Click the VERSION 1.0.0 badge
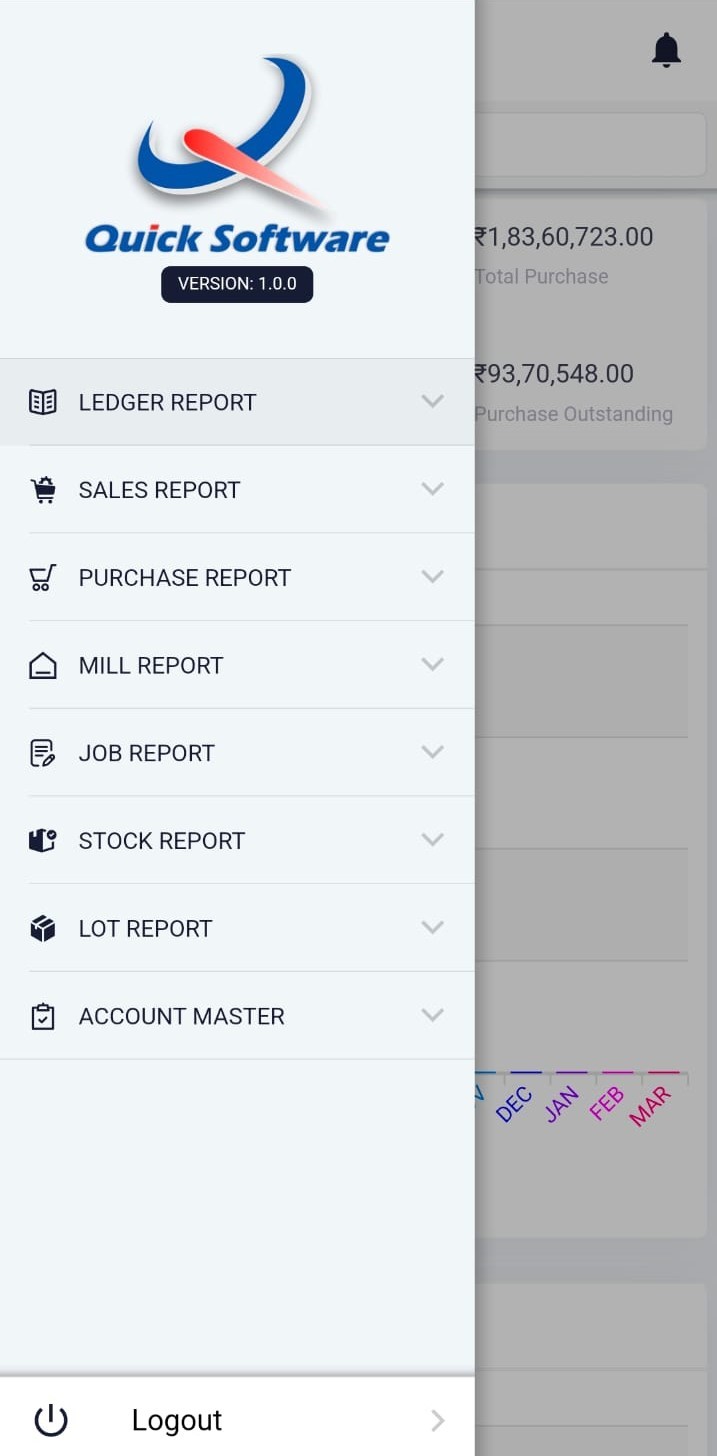 tap(237, 284)
